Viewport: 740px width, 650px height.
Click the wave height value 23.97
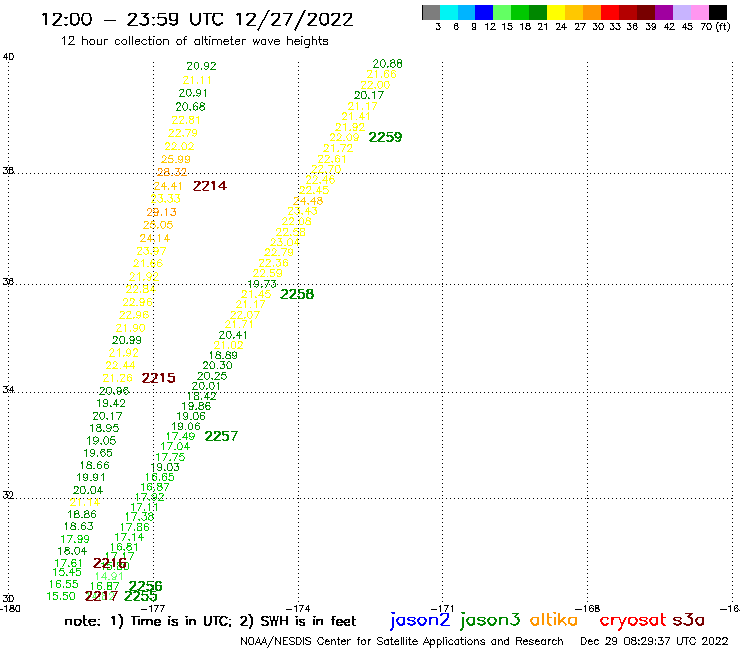(151, 251)
